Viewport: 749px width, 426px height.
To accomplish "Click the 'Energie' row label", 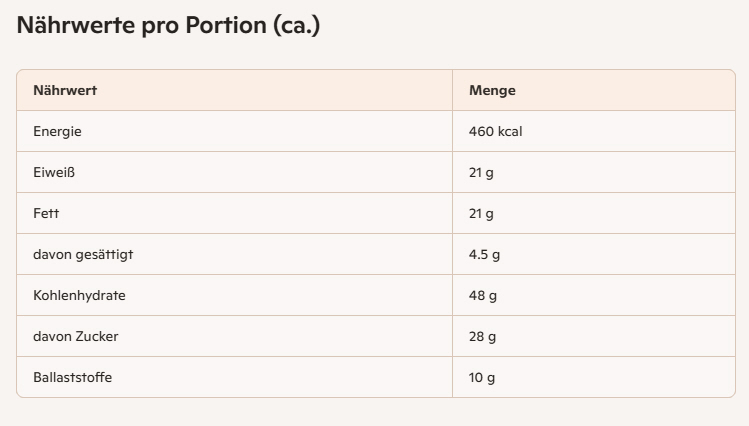I will (x=57, y=132).
